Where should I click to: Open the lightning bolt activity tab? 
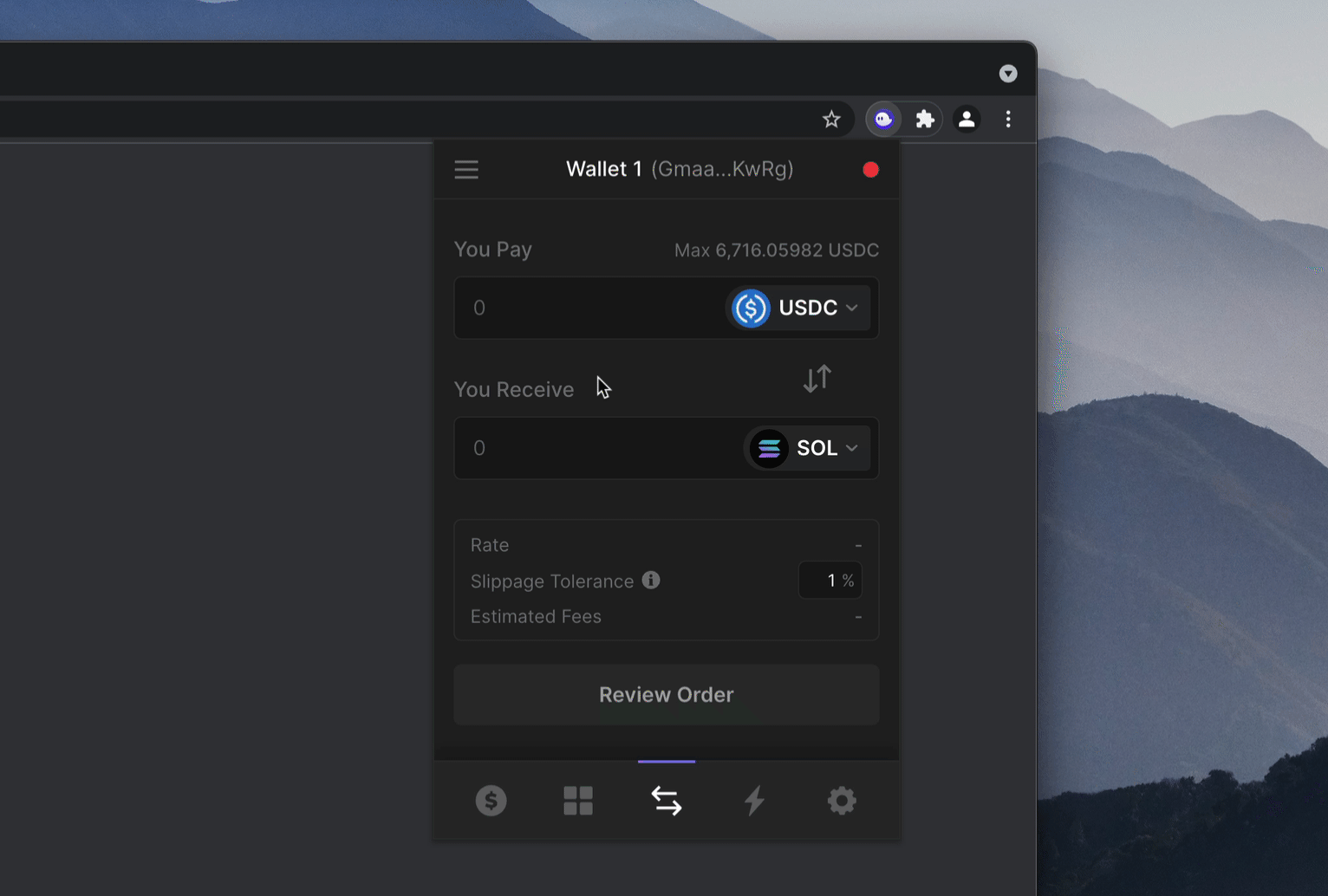point(754,801)
